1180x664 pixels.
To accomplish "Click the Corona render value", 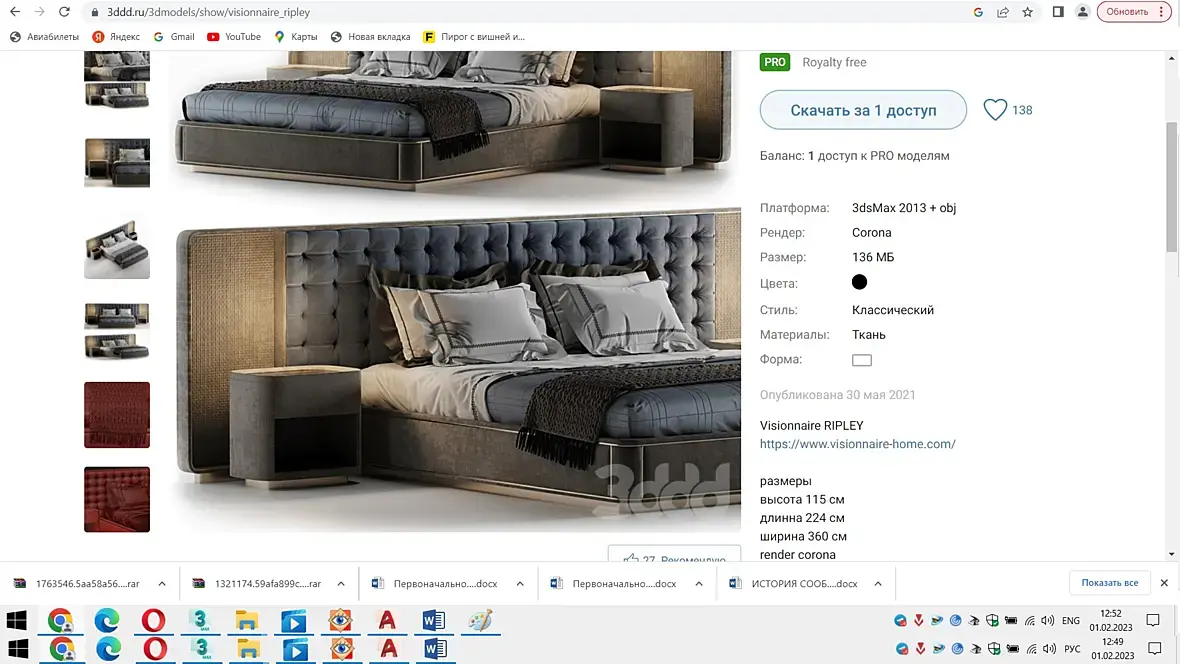I will tap(871, 233).
